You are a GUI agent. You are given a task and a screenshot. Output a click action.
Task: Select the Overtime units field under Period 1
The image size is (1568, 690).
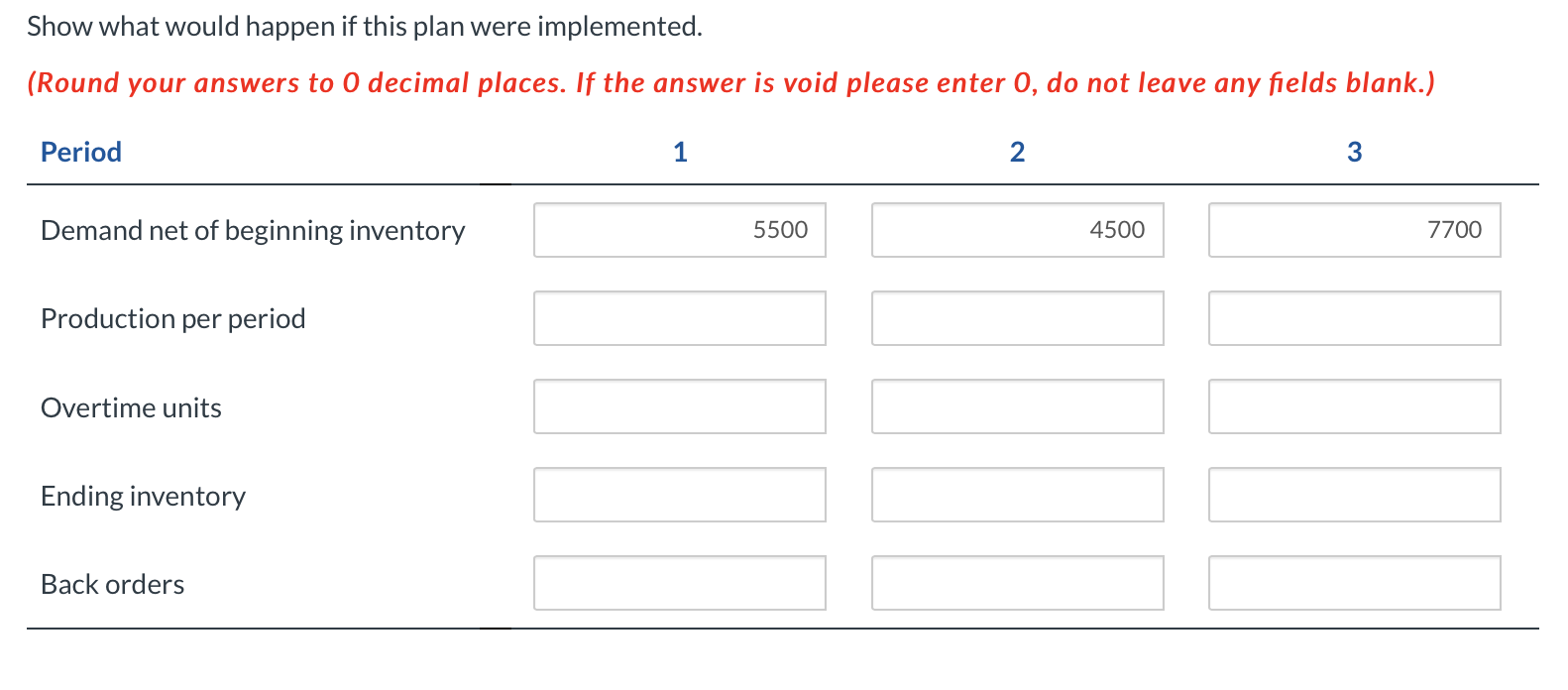(x=679, y=405)
